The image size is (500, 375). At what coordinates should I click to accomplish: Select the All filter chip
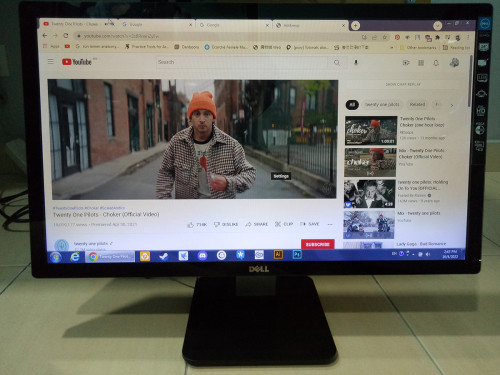pyautogui.click(x=352, y=105)
